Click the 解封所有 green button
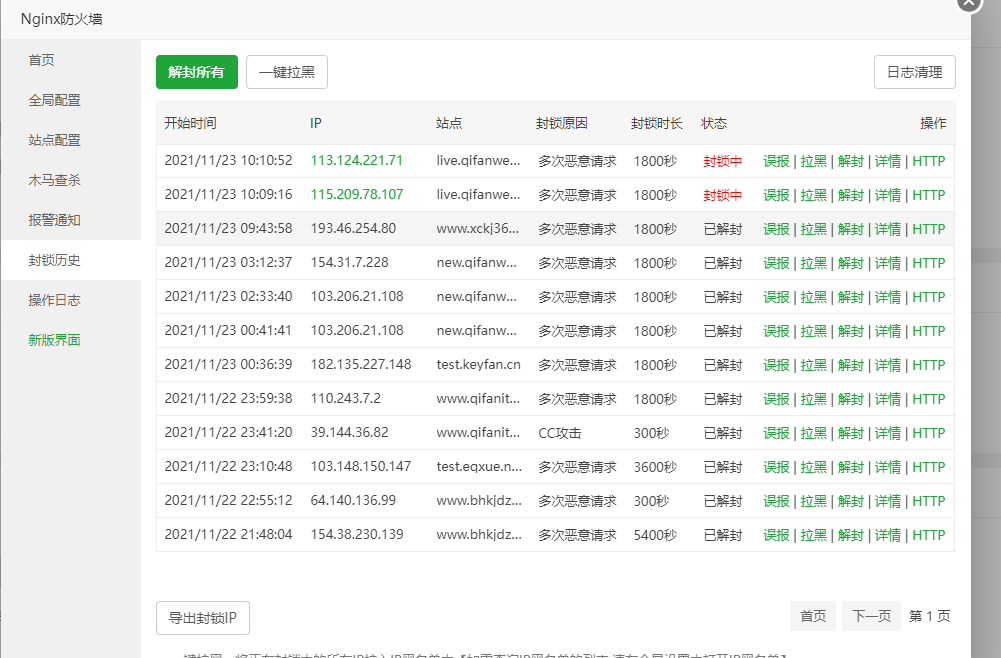The image size is (1001, 658). coord(197,72)
